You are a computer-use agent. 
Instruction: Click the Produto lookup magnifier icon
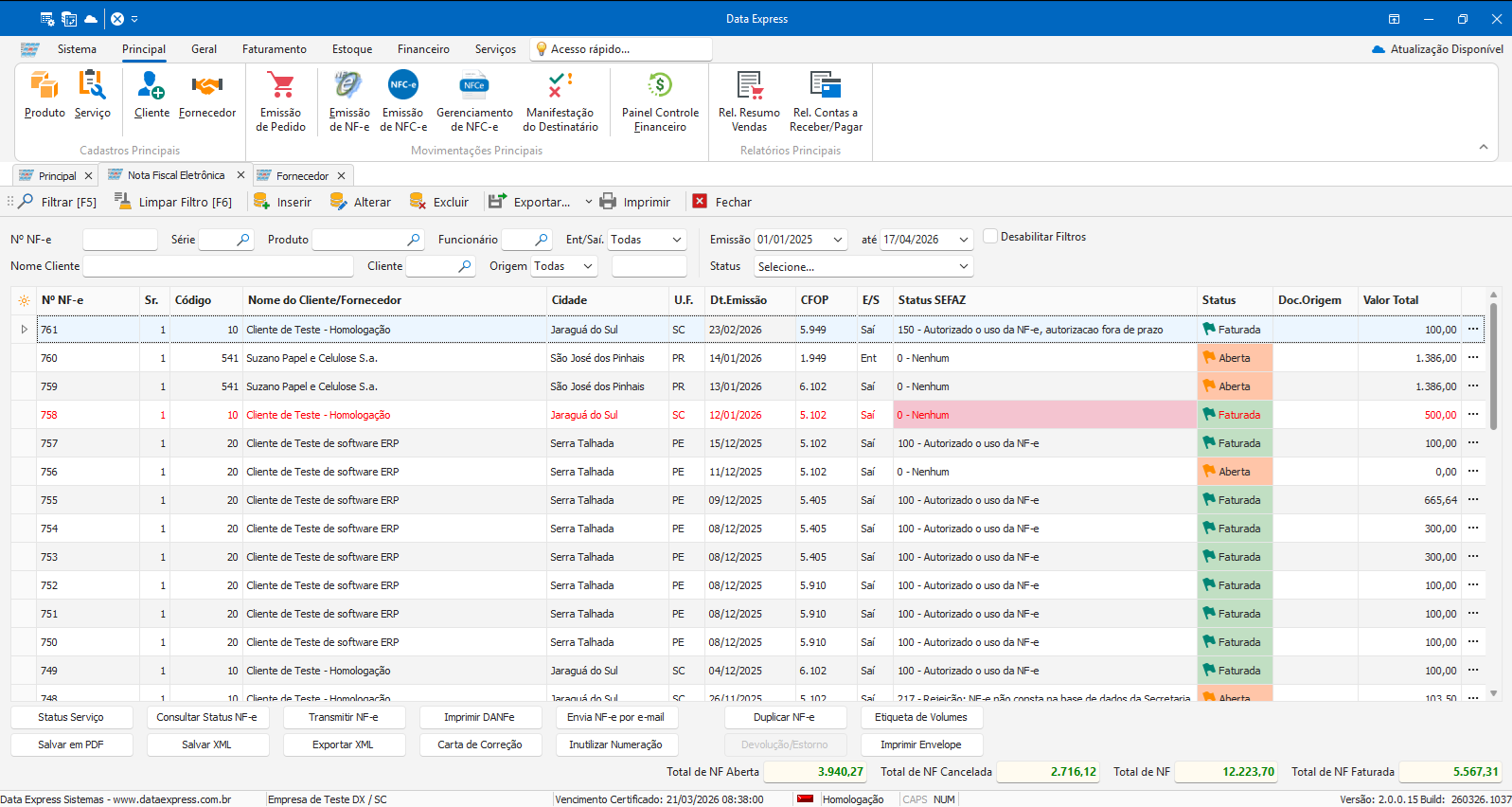(x=414, y=240)
